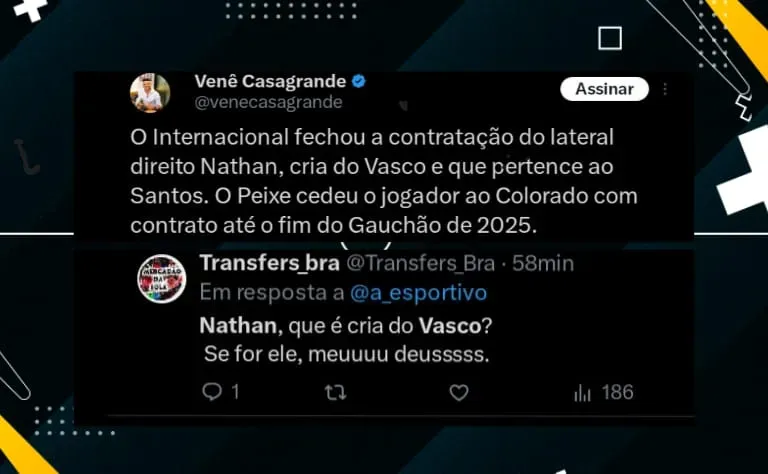Open the Transfers_bra avatar image
Screen dimensions: 768x474
pyautogui.click(x=162, y=279)
